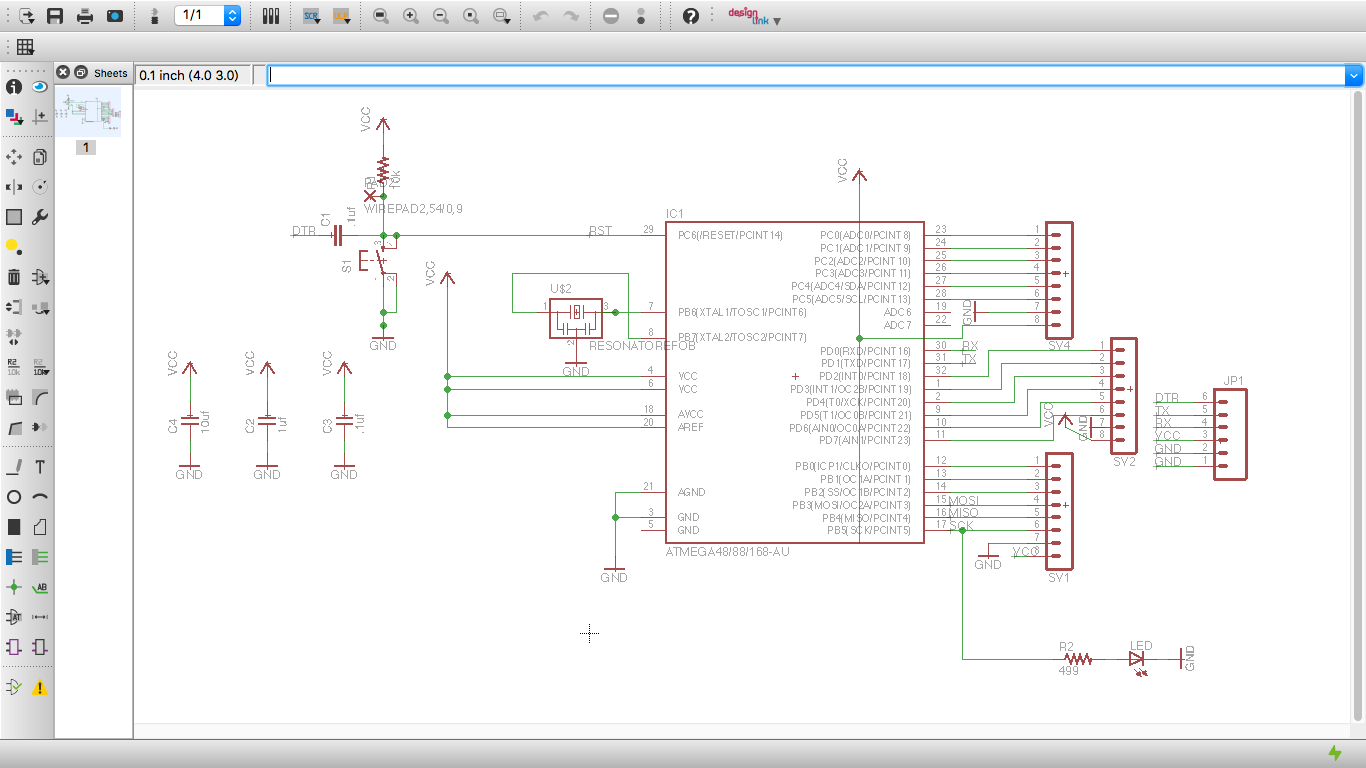Select the Dimension tool
Screen dimensions: 1366x768
click(x=40, y=617)
